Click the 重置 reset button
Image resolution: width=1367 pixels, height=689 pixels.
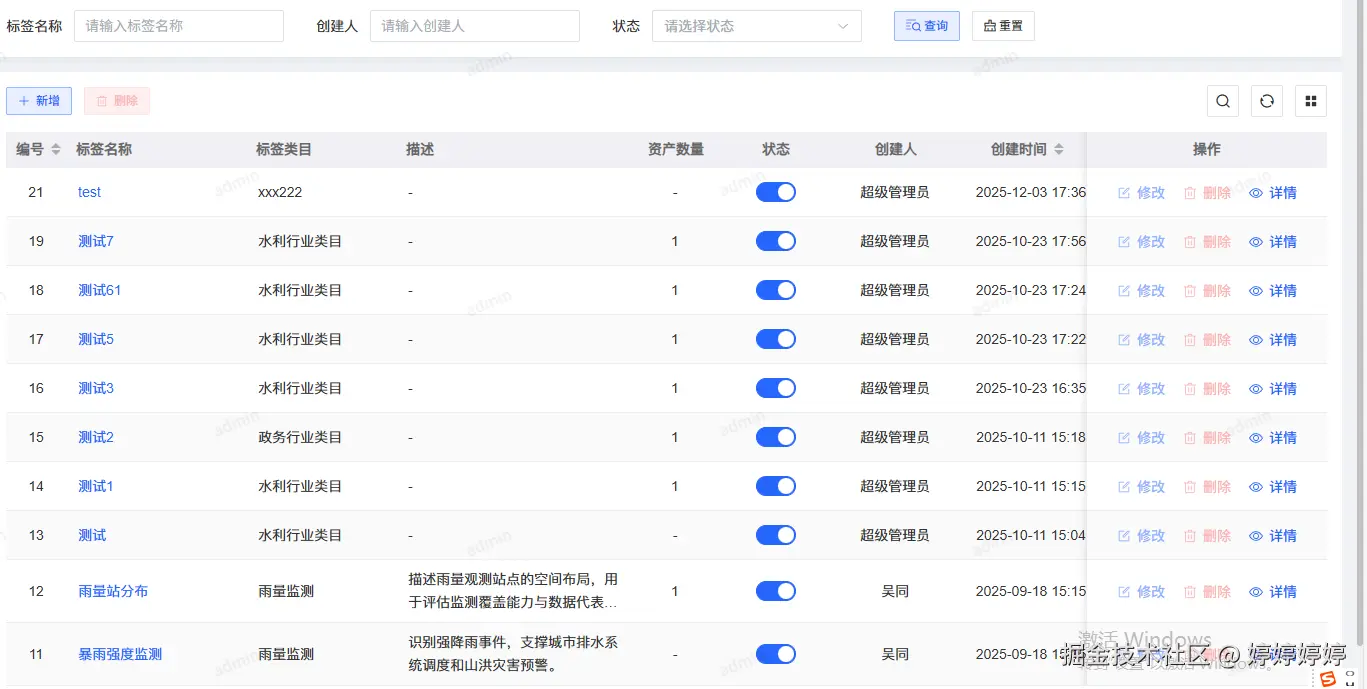[x=1002, y=26]
